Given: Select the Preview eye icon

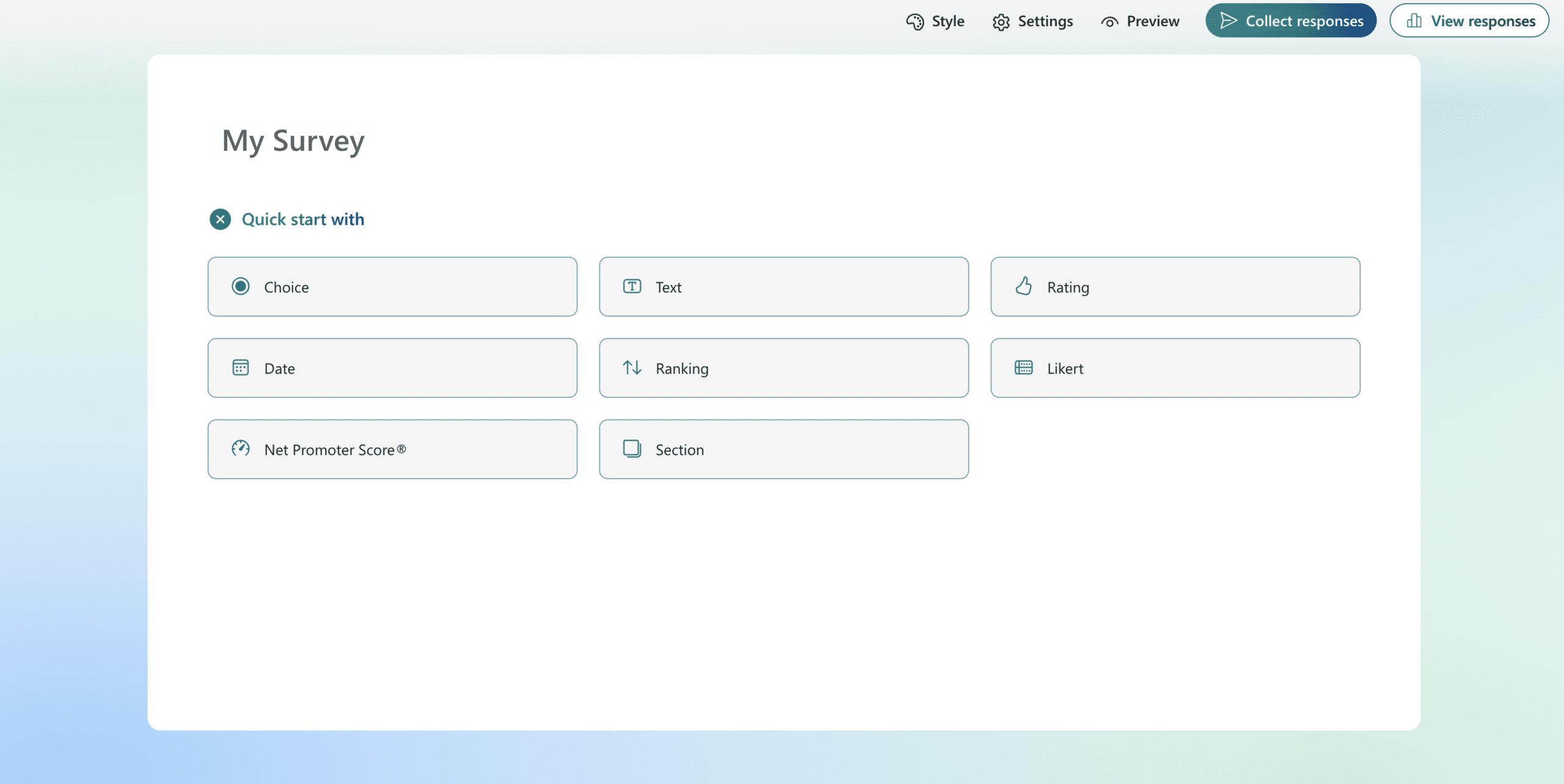Looking at the screenshot, I should point(1108,21).
